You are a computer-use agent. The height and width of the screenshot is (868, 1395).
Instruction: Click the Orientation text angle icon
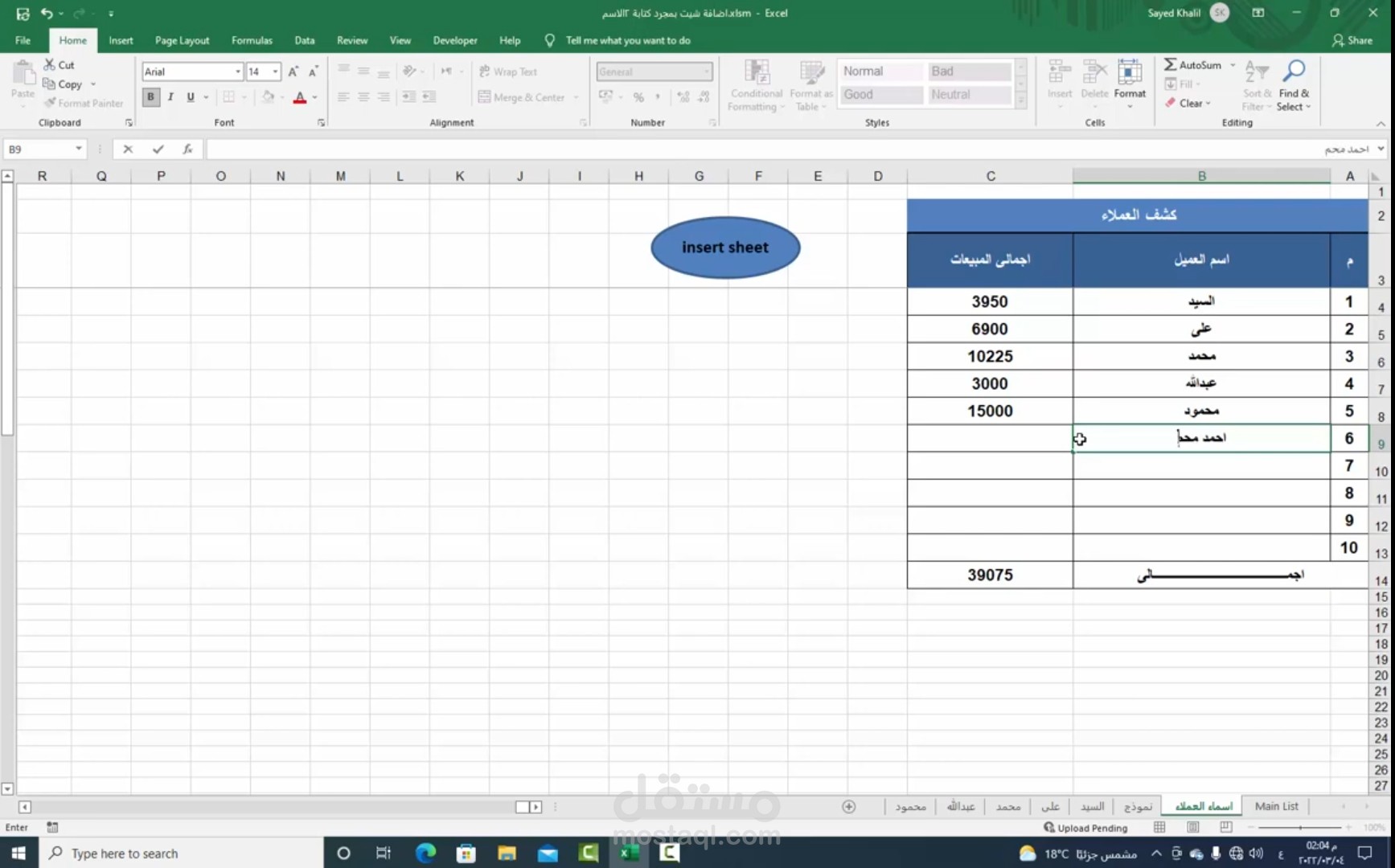pos(409,72)
